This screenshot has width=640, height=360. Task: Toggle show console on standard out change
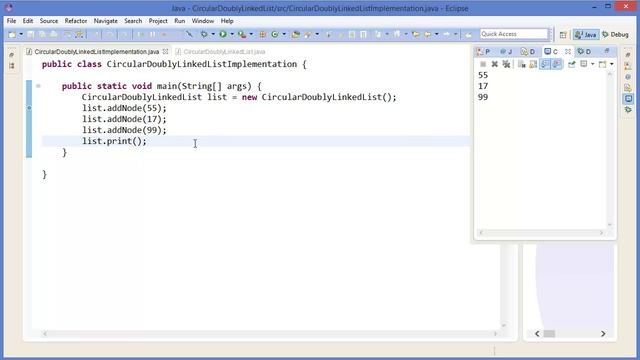pos(545,64)
